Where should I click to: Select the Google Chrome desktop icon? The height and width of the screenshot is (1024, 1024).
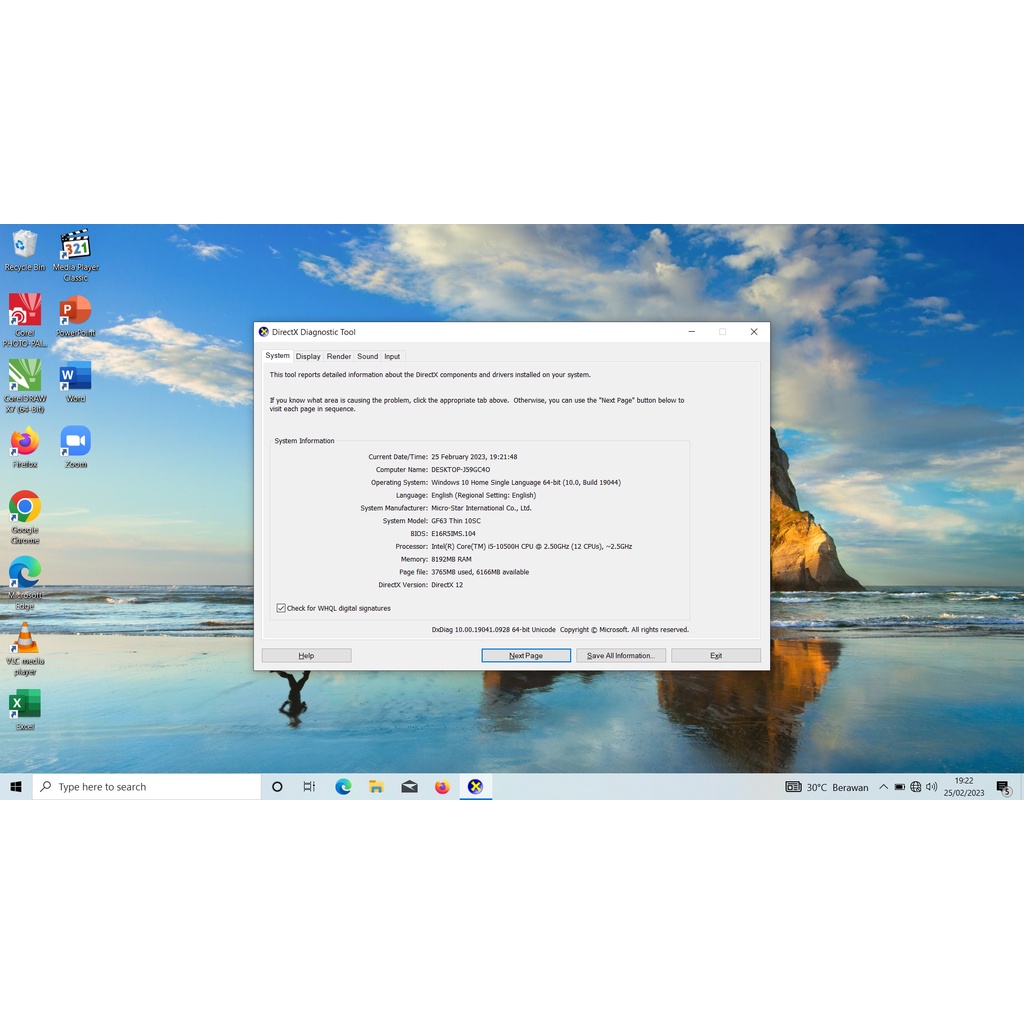(x=25, y=517)
